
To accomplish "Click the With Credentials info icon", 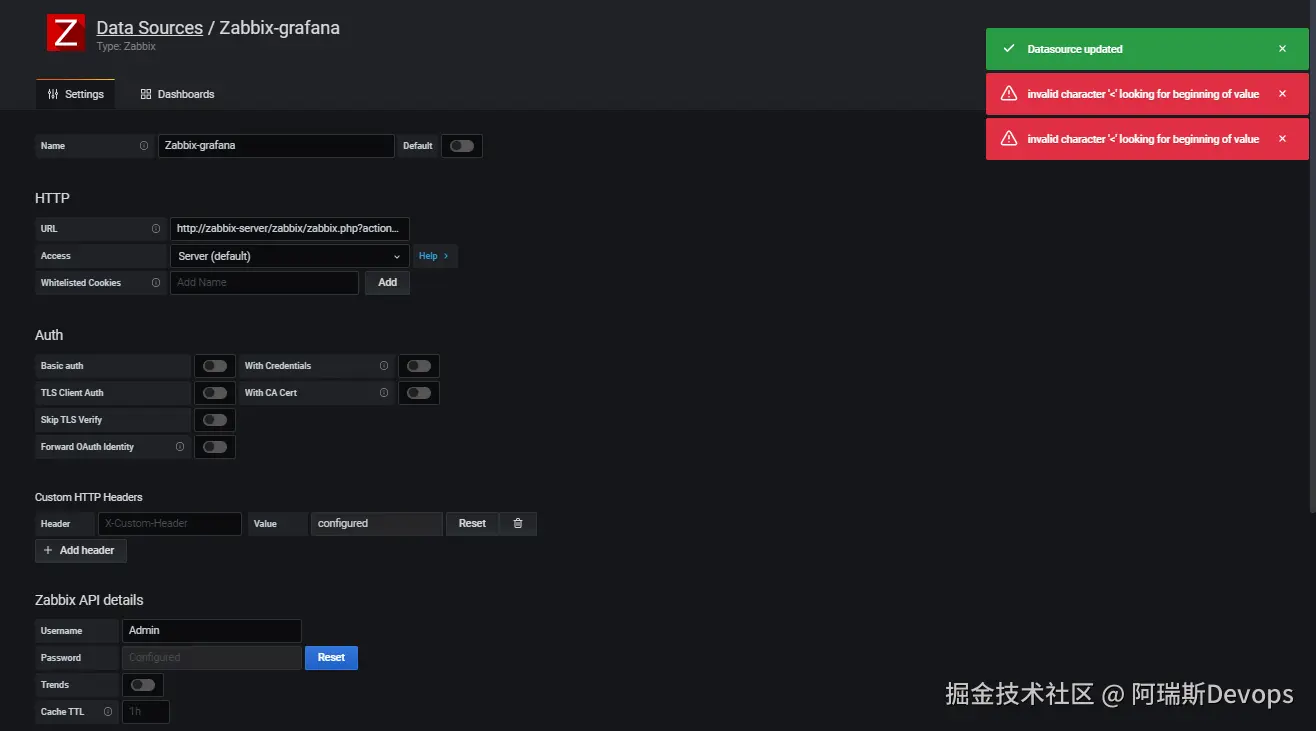I will [384, 366].
